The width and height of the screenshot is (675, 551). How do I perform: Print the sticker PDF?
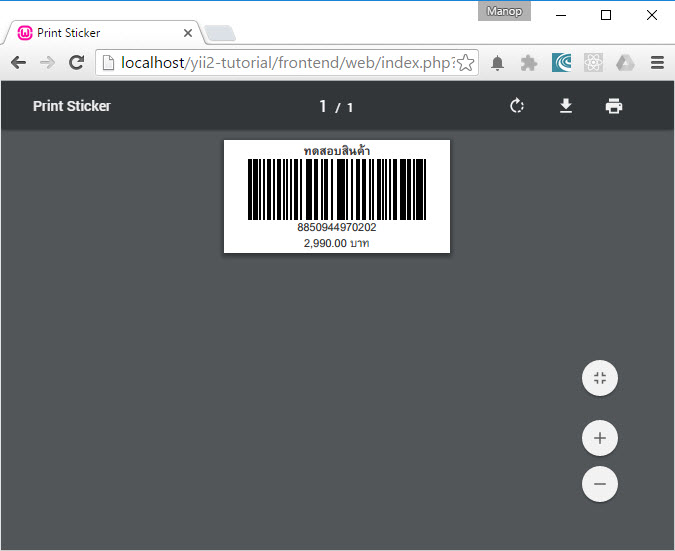(x=613, y=106)
